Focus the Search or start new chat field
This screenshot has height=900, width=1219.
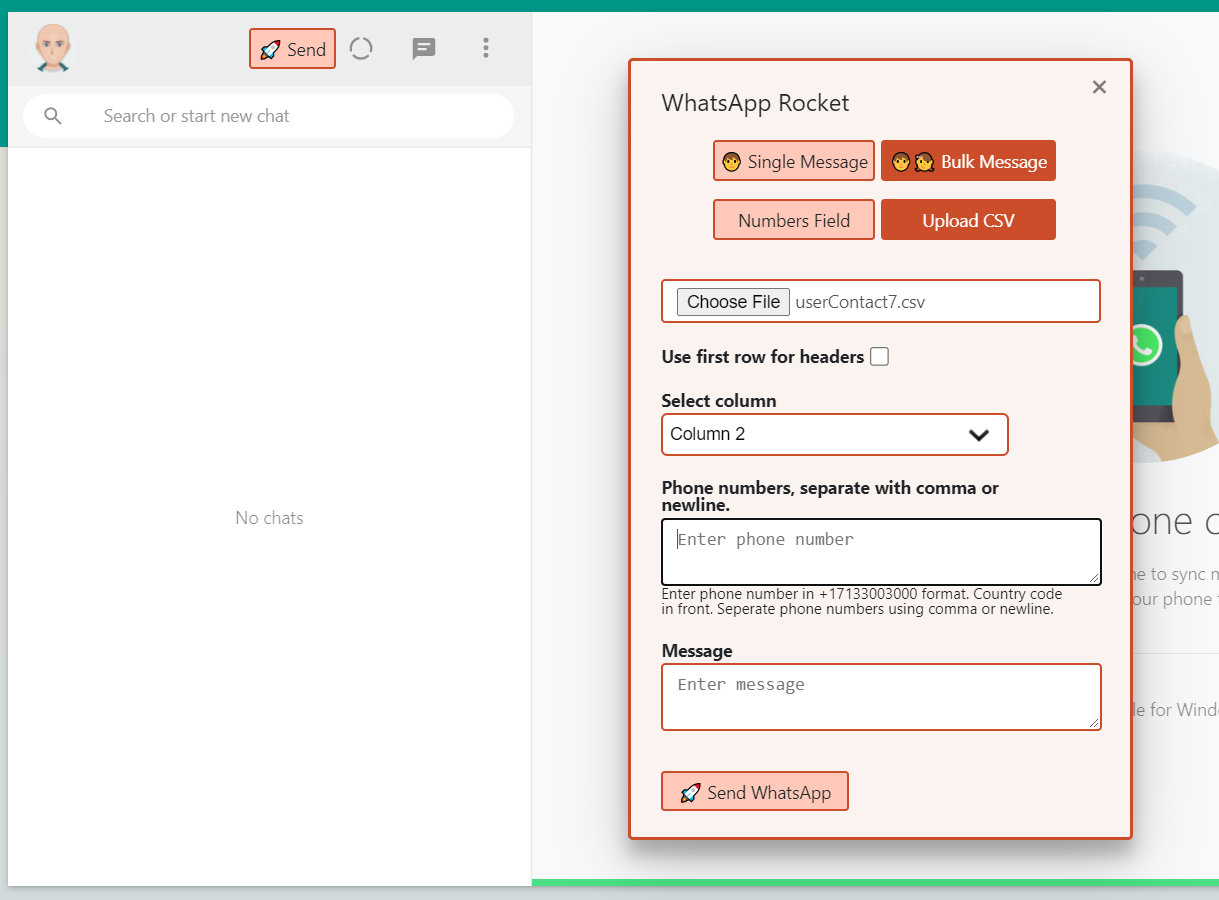[x=268, y=116]
